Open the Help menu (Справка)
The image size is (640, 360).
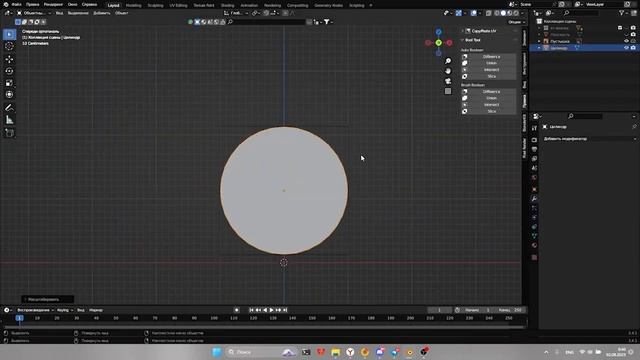[89, 4]
